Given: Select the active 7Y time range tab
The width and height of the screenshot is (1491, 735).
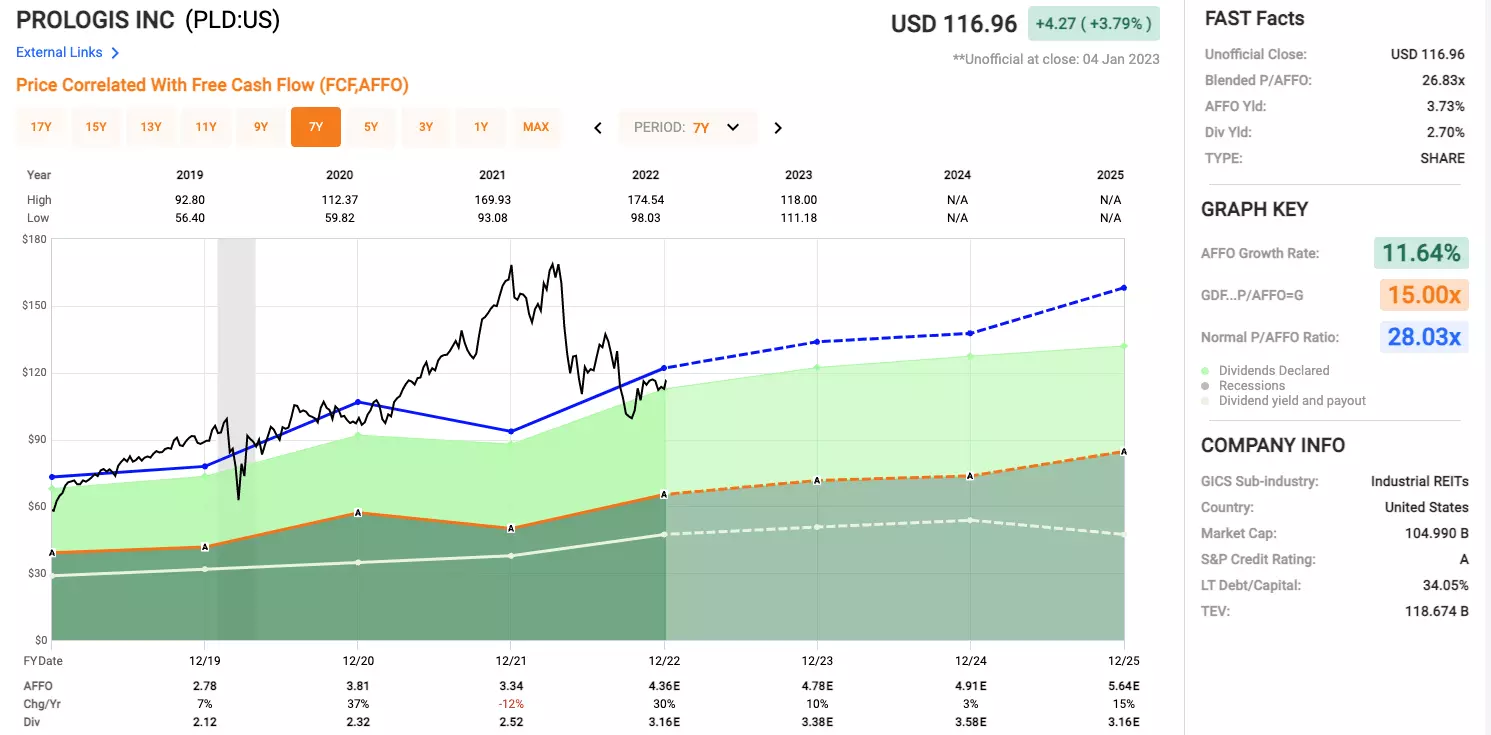Looking at the screenshot, I should click(316, 127).
